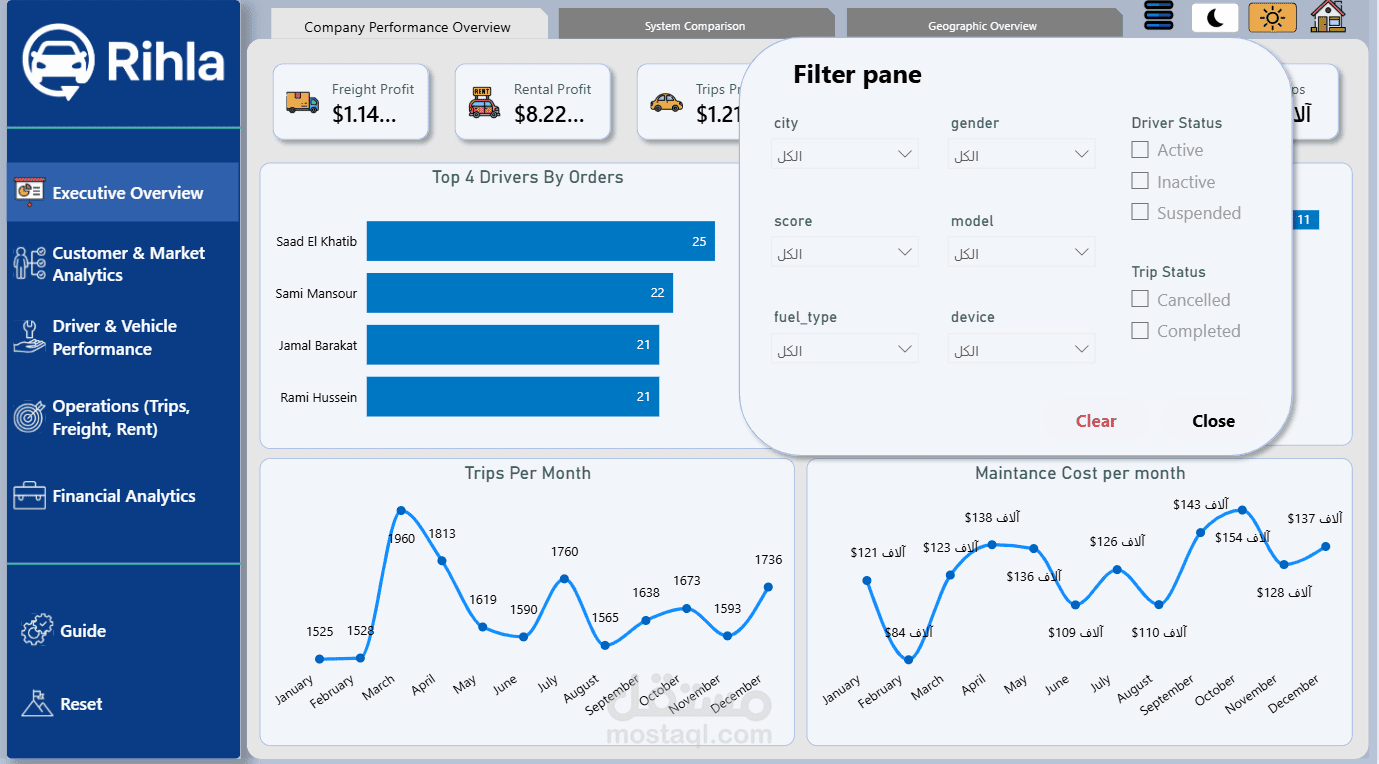Check the Completed trip status box
The width and height of the screenshot is (1379, 764).
1140,330
